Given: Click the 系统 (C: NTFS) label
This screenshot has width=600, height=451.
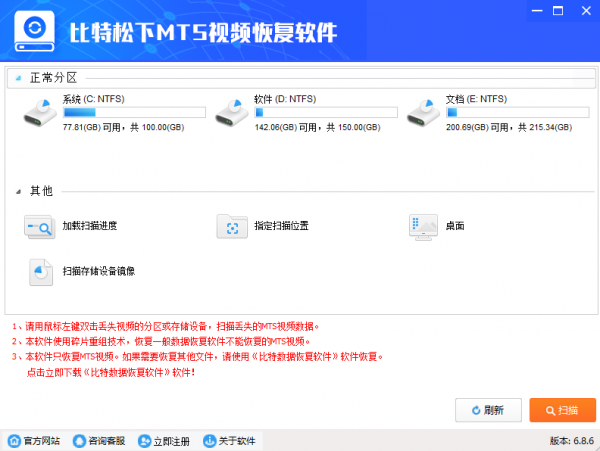Looking at the screenshot, I should [x=94, y=99].
